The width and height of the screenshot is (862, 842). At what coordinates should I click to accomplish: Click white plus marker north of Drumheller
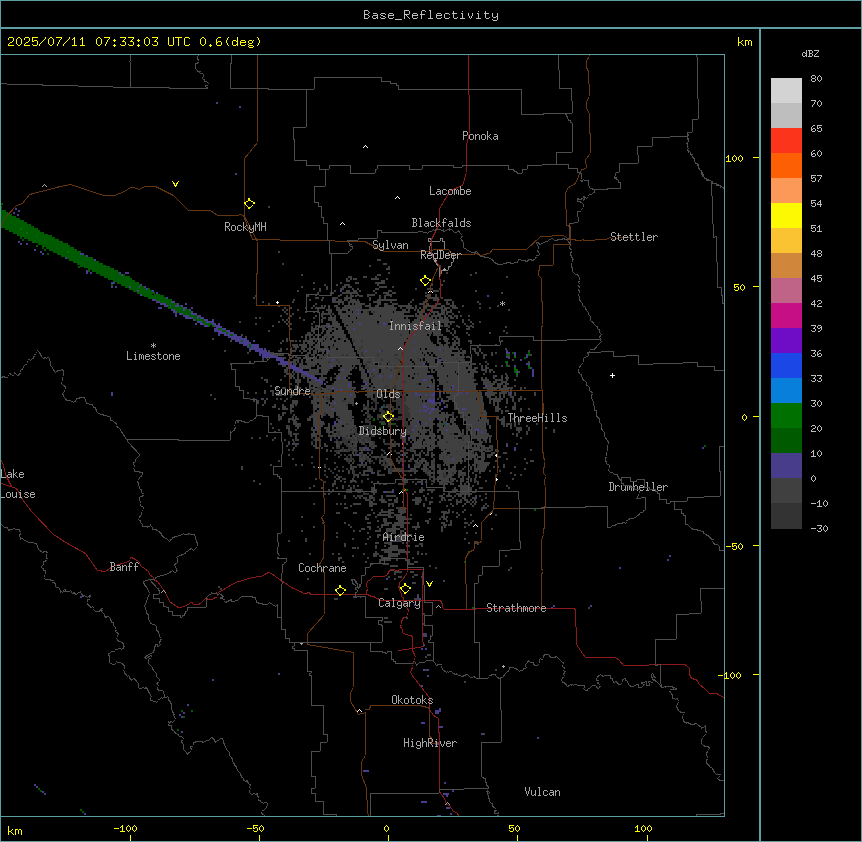click(612, 375)
